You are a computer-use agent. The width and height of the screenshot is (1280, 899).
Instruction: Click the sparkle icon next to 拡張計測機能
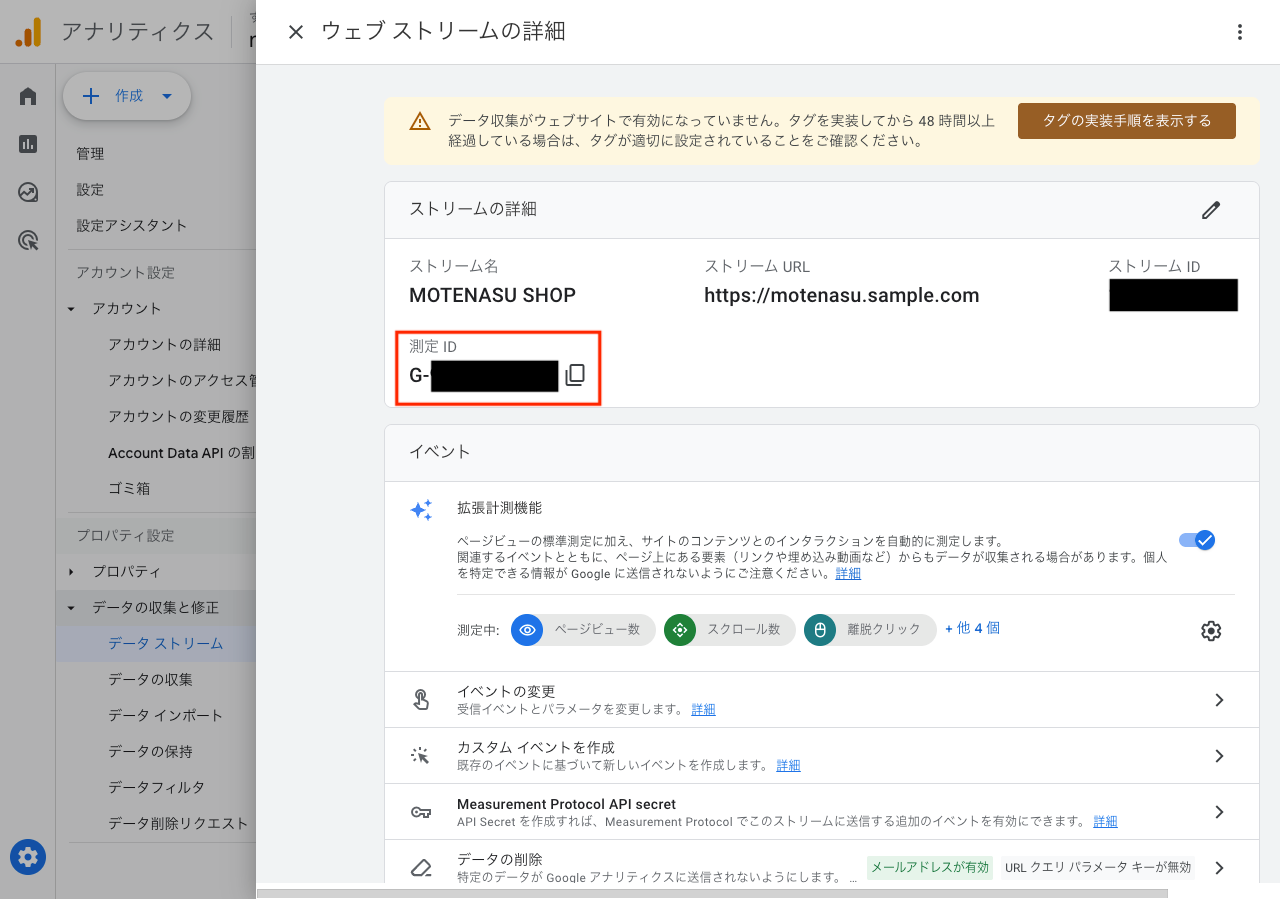(x=421, y=509)
